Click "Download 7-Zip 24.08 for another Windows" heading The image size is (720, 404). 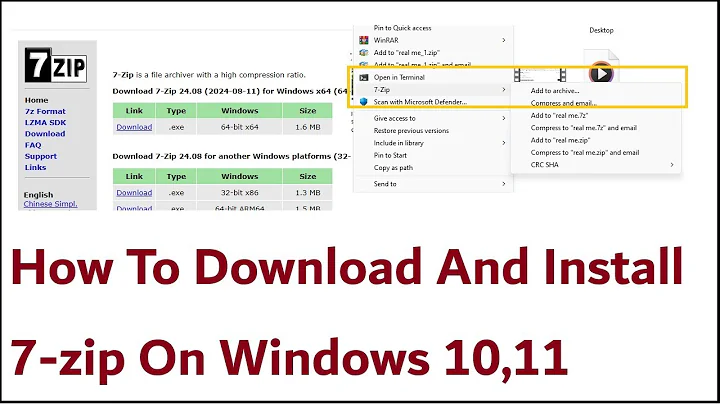pos(231,157)
